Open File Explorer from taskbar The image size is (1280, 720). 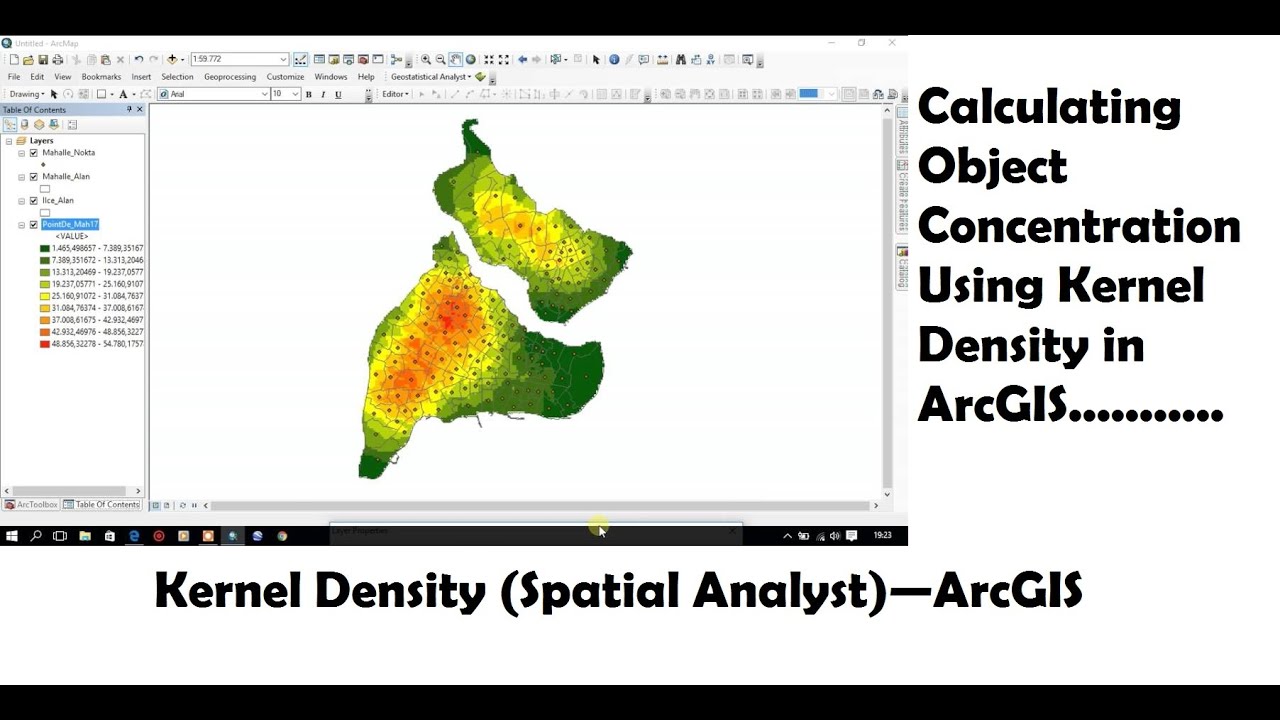coord(85,536)
